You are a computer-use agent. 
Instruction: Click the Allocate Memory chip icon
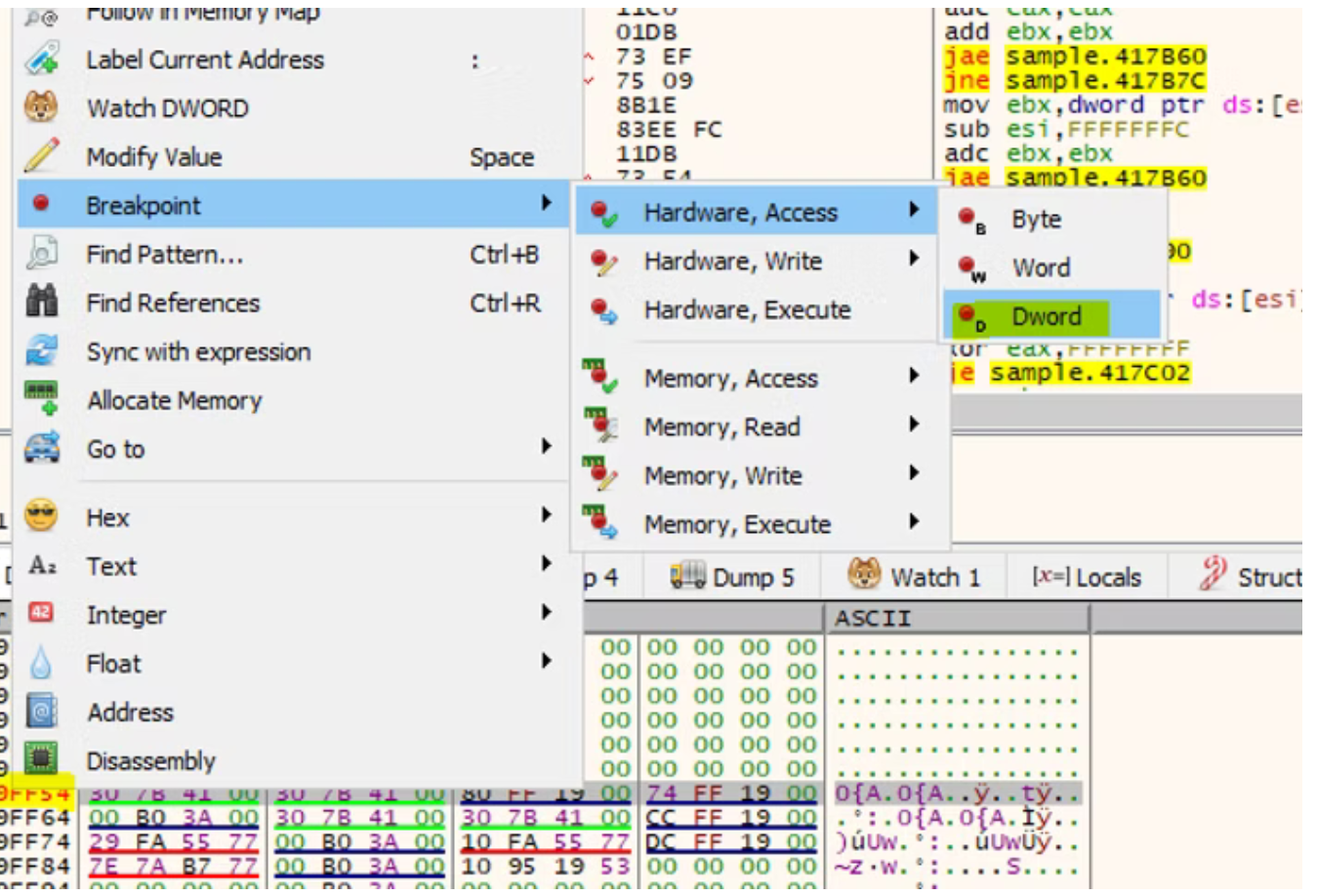(41, 400)
